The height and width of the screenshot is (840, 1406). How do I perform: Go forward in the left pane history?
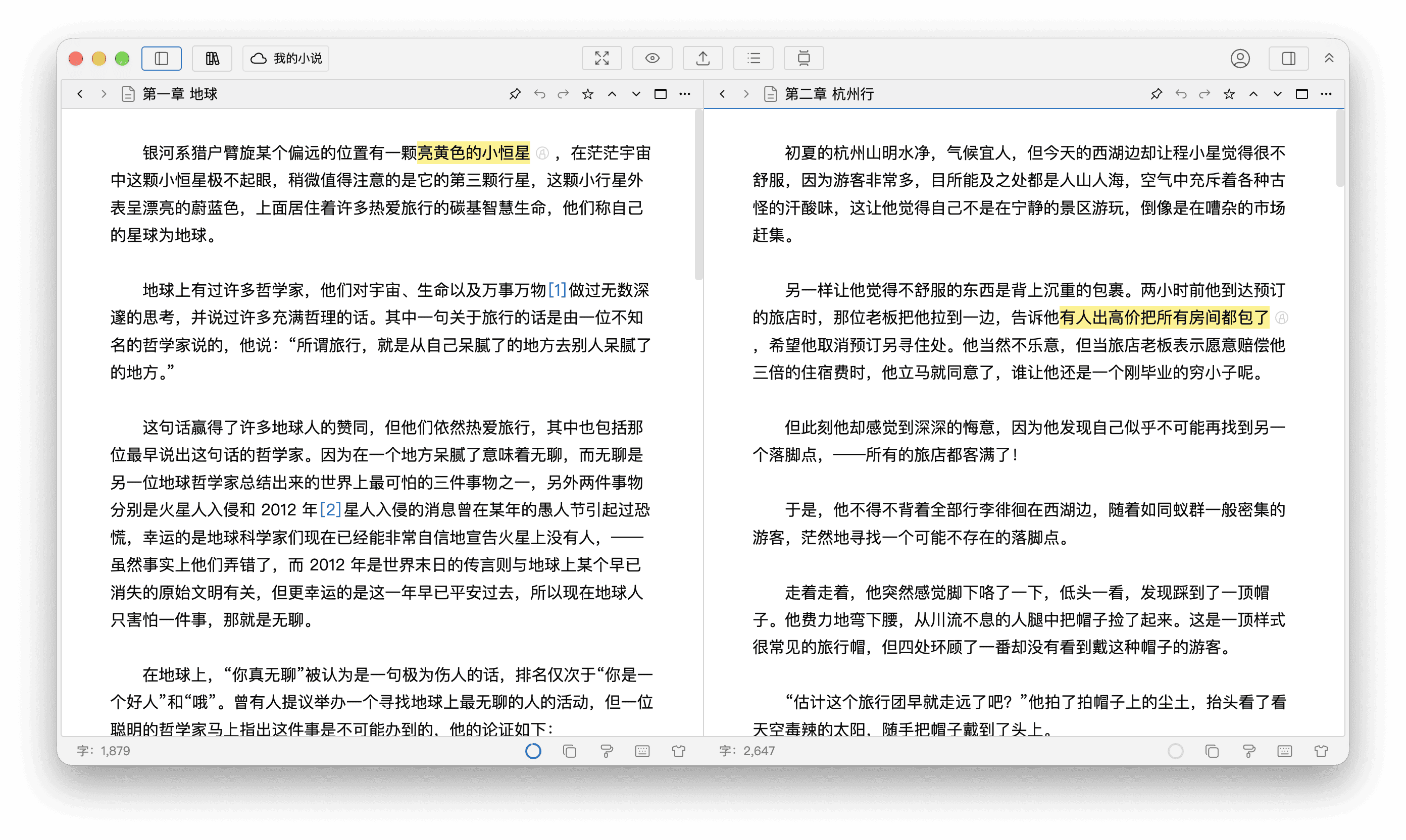click(x=104, y=94)
